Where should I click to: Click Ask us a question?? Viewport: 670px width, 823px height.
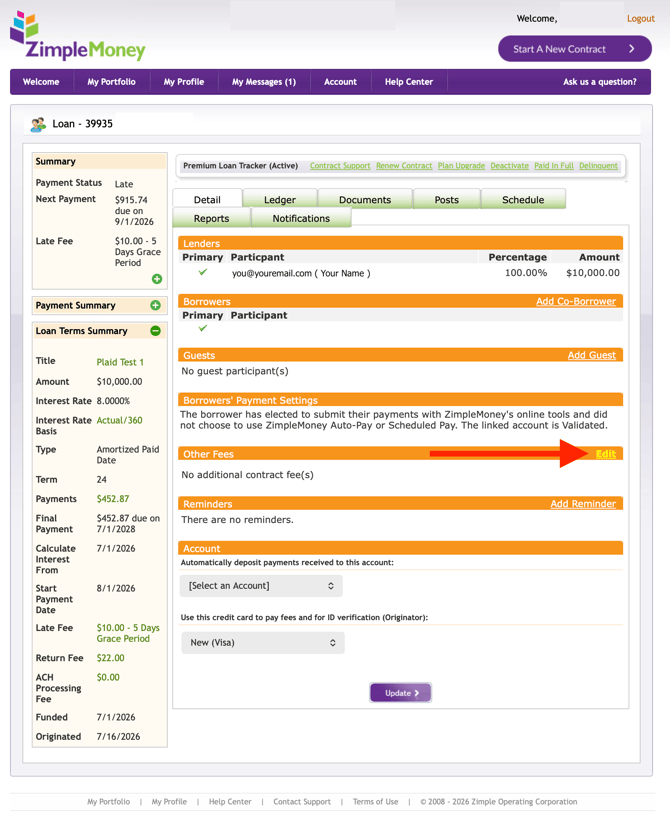click(600, 82)
